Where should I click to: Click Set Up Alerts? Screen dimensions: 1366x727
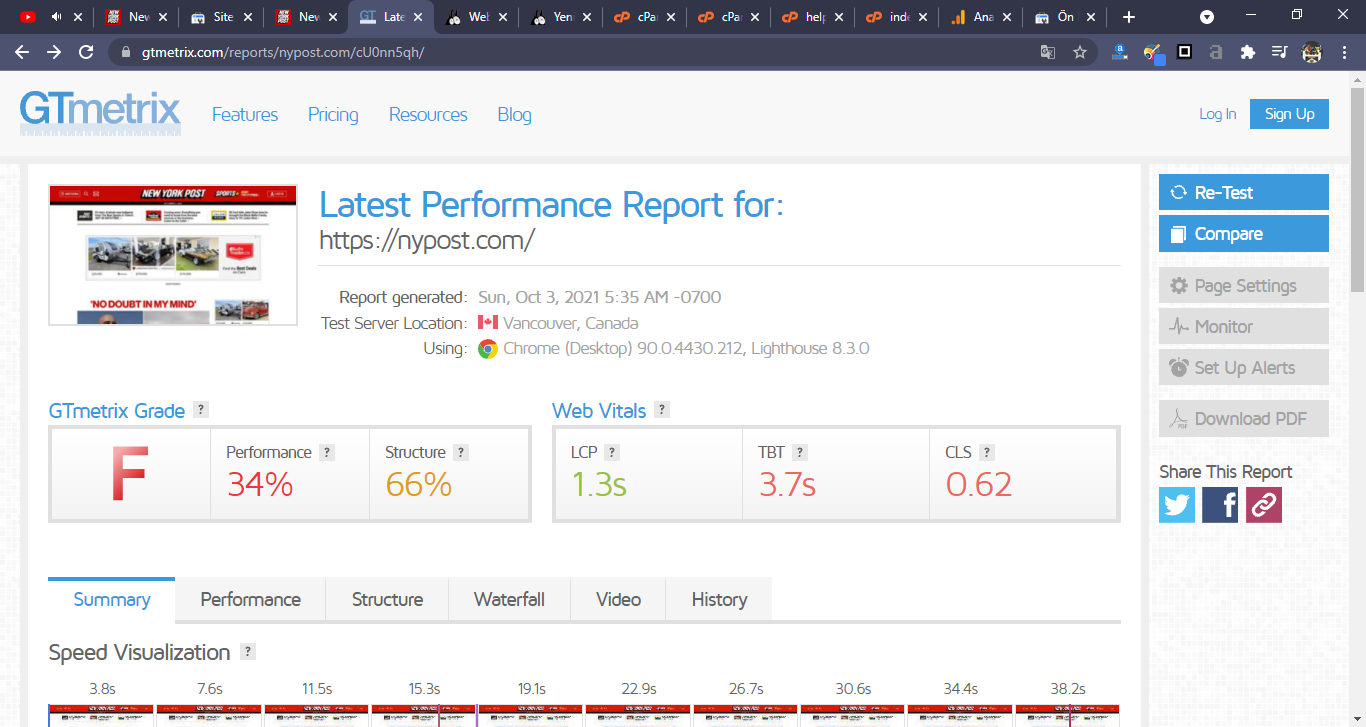pos(1243,367)
